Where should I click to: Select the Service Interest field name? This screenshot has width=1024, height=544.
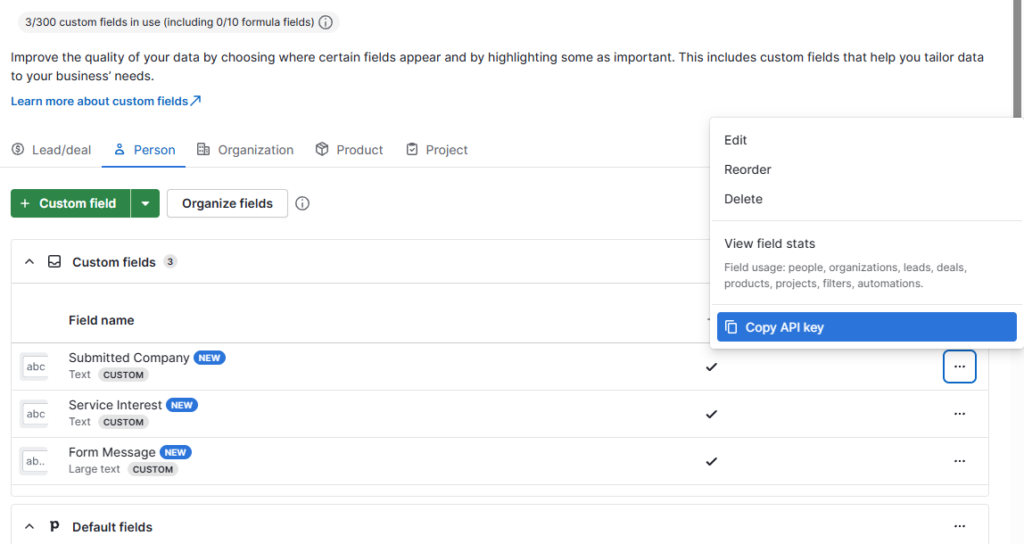coord(115,405)
